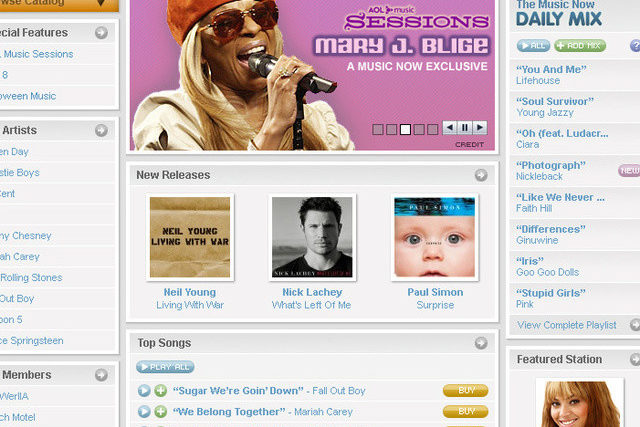Click the Play All button in Top Songs
Viewport: 640px width, 427px height.
point(165,367)
